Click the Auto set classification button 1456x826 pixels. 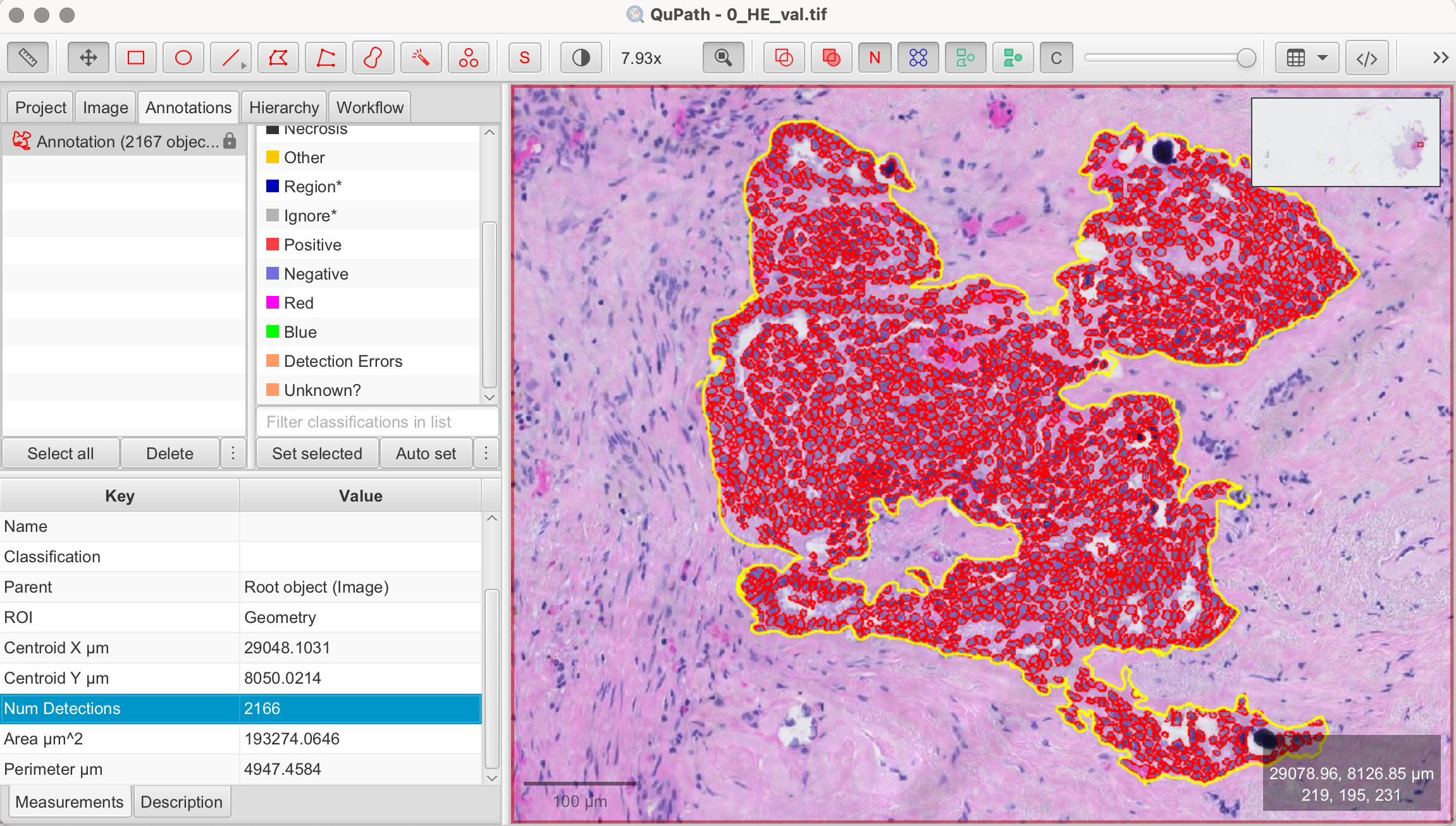426,453
